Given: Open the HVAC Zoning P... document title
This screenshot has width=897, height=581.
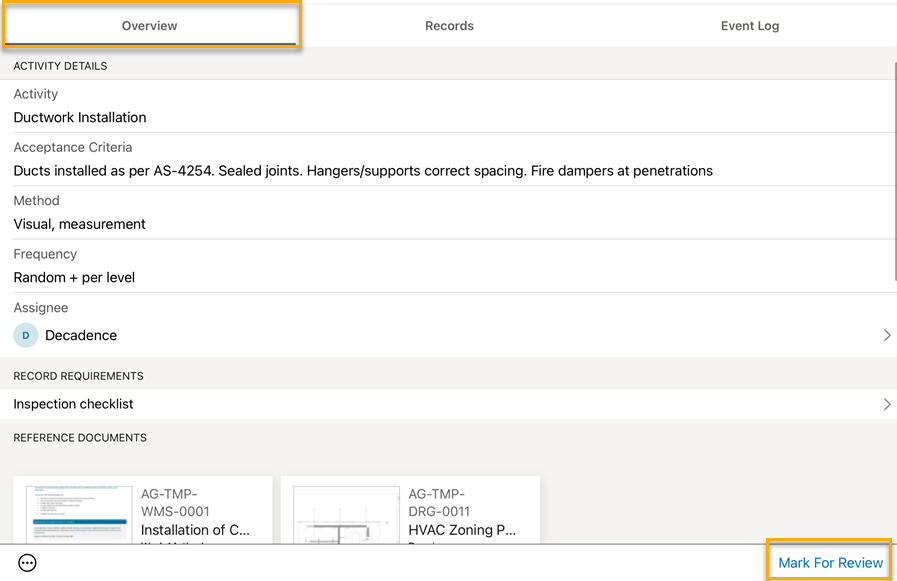Looking at the screenshot, I should coord(462,530).
